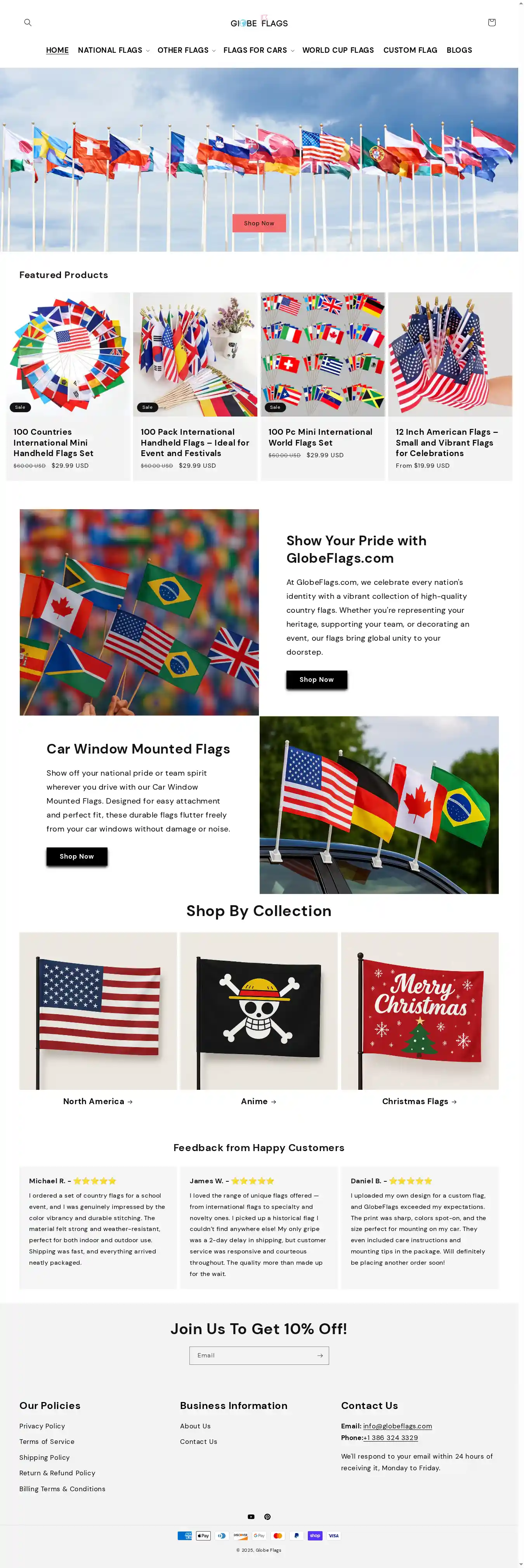Expand the Flags For Cars dropdown
Screen dimensions: 524x1568
pyautogui.click(x=259, y=50)
